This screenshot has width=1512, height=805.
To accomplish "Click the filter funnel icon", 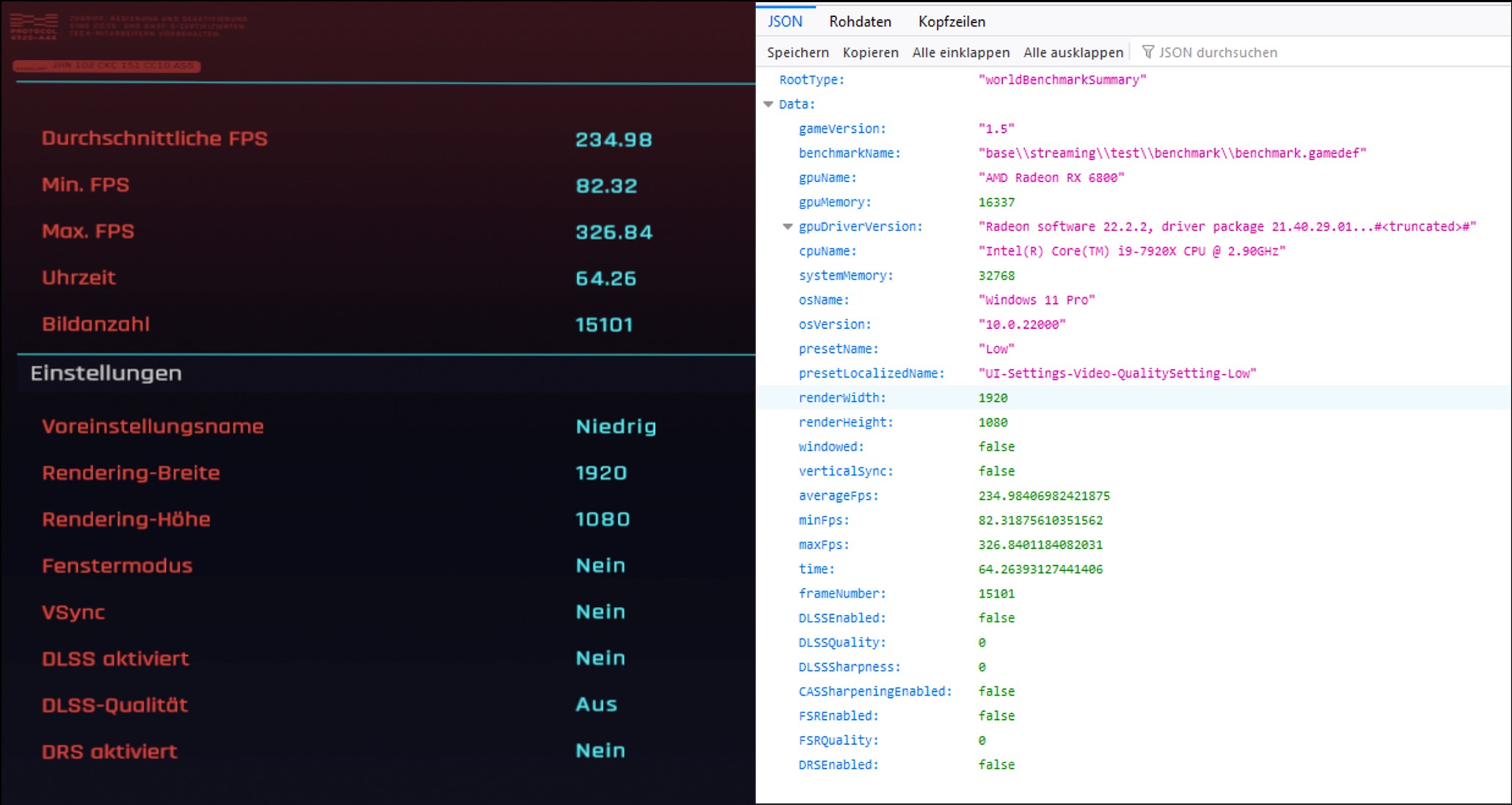I will (x=1148, y=51).
